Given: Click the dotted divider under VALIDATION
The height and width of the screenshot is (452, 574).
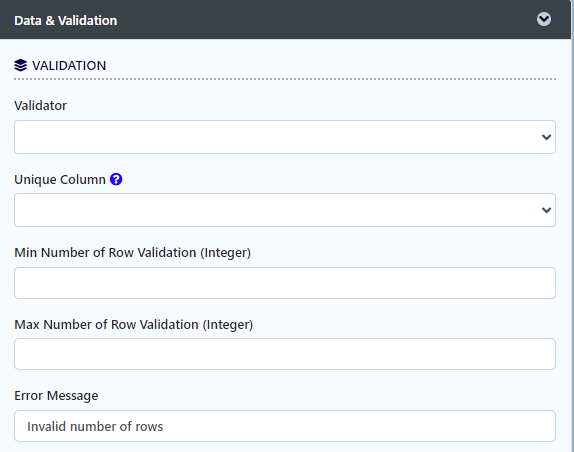Looking at the screenshot, I should click(285, 79).
